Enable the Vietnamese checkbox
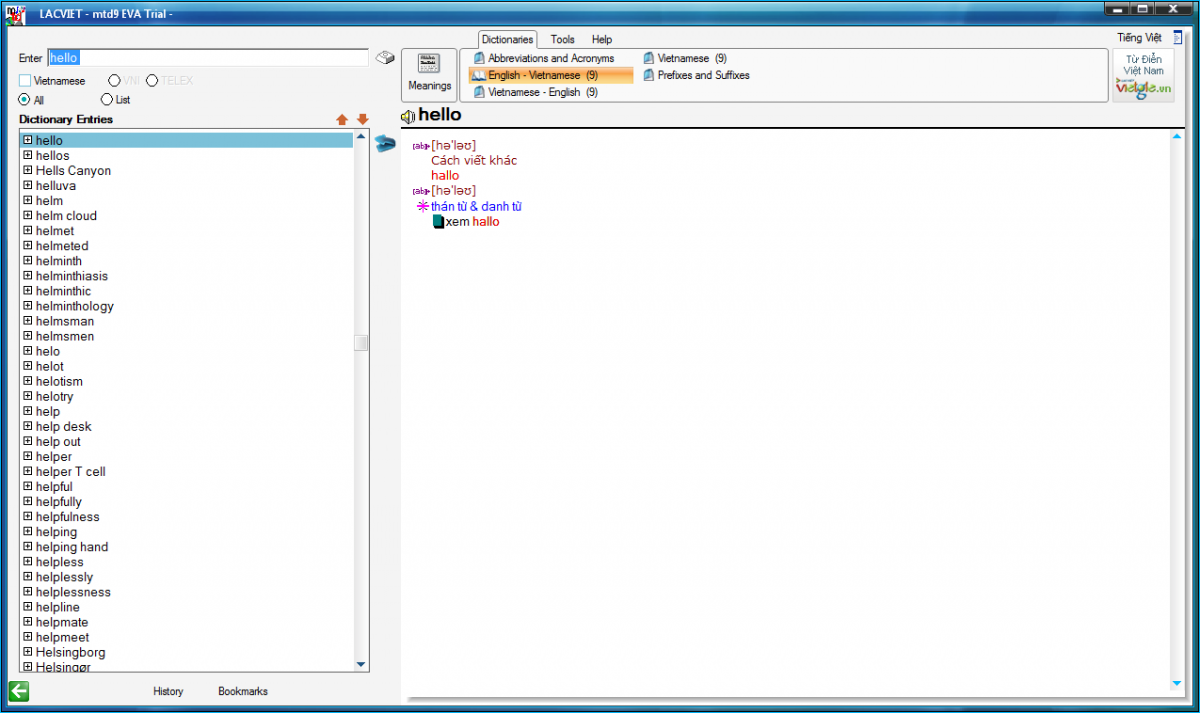 (x=25, y=81)
